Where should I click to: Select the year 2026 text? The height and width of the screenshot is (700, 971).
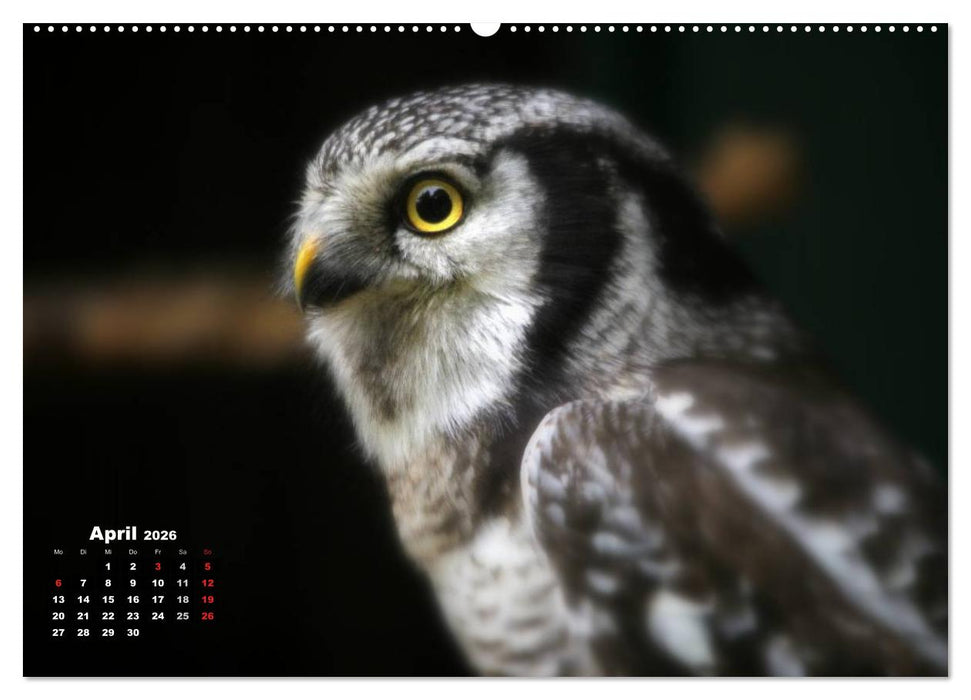[x=160, y=535]
